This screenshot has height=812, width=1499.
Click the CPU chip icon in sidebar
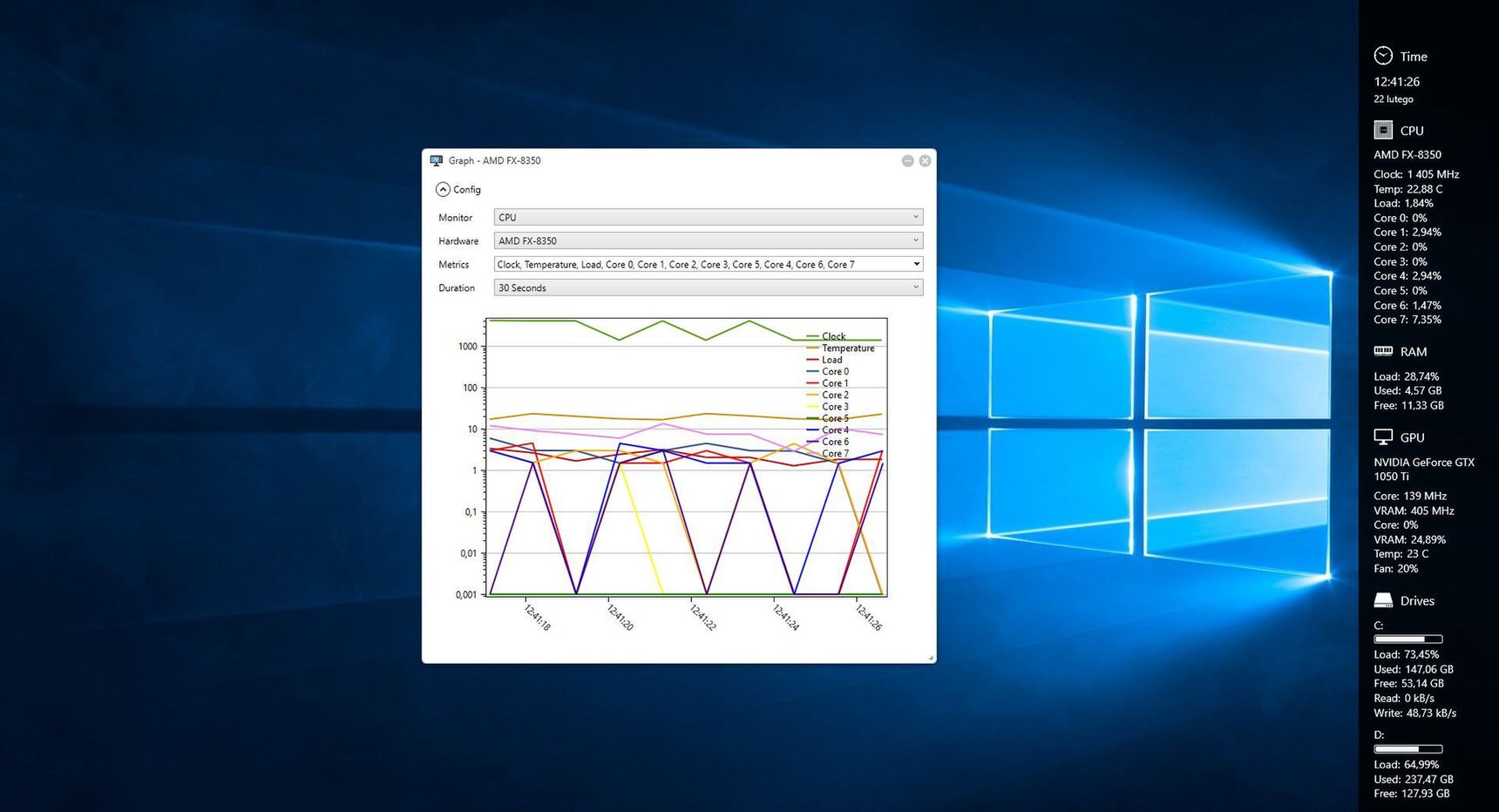[x=1383, y=130]
